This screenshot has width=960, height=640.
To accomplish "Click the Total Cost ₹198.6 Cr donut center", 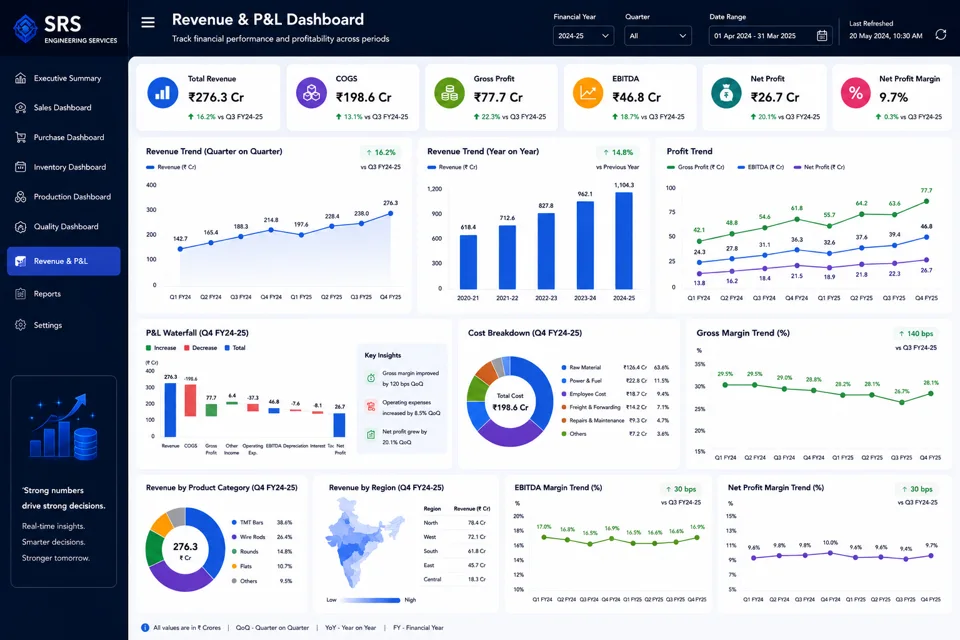I will coord(510,402).
